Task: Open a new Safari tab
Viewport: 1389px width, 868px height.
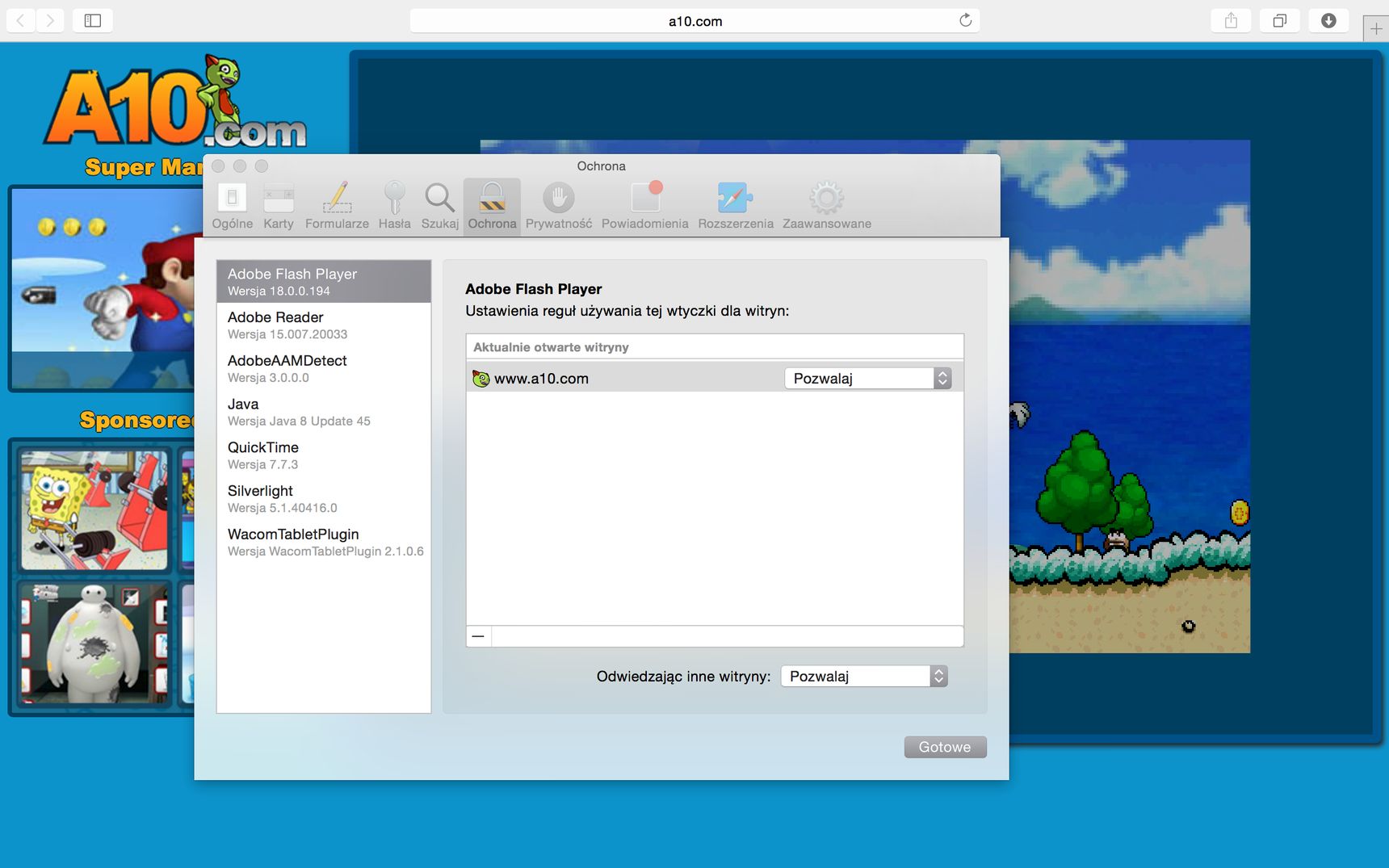Action: [x=1376, y=28]
